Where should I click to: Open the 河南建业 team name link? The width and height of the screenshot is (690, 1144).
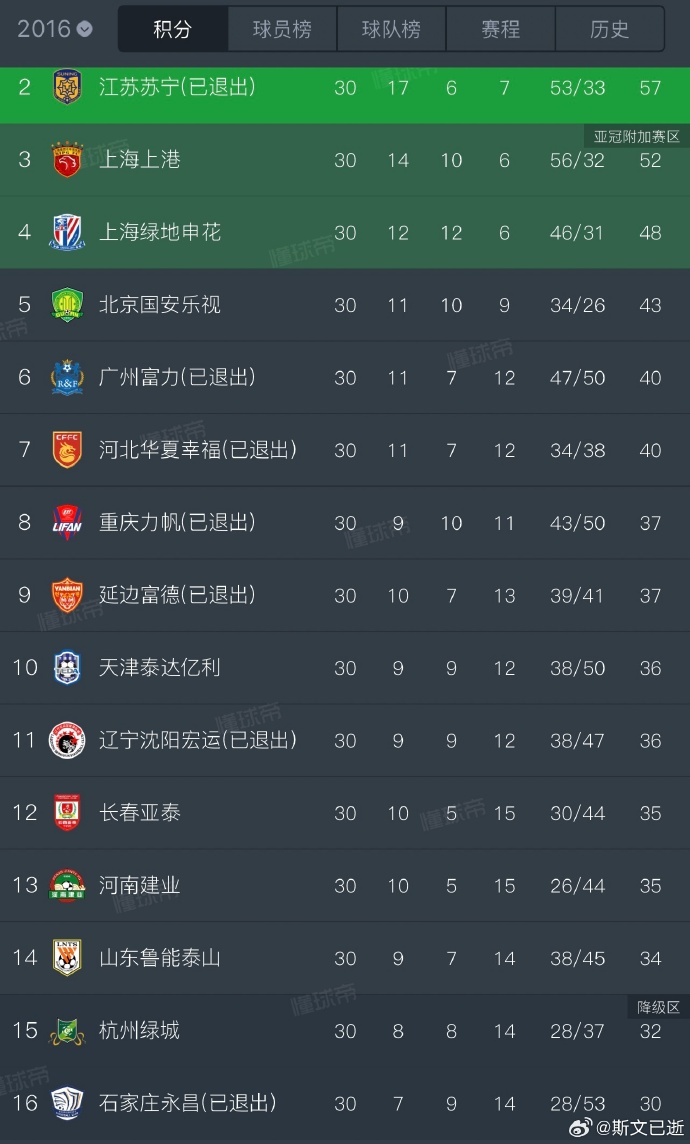[x=140, y=885]
